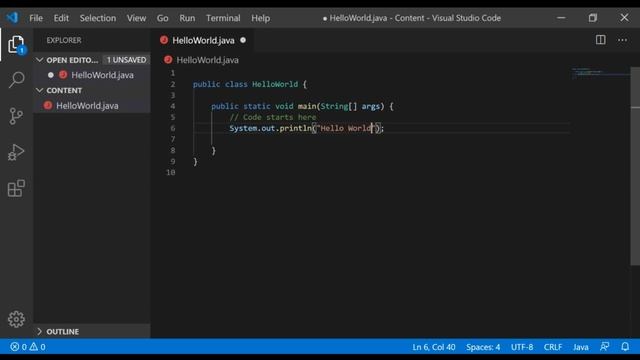The height and width of the screenshot is (360, 640).
Task: Click the Java icon in breadcrumb
Action: coord(168,60)
